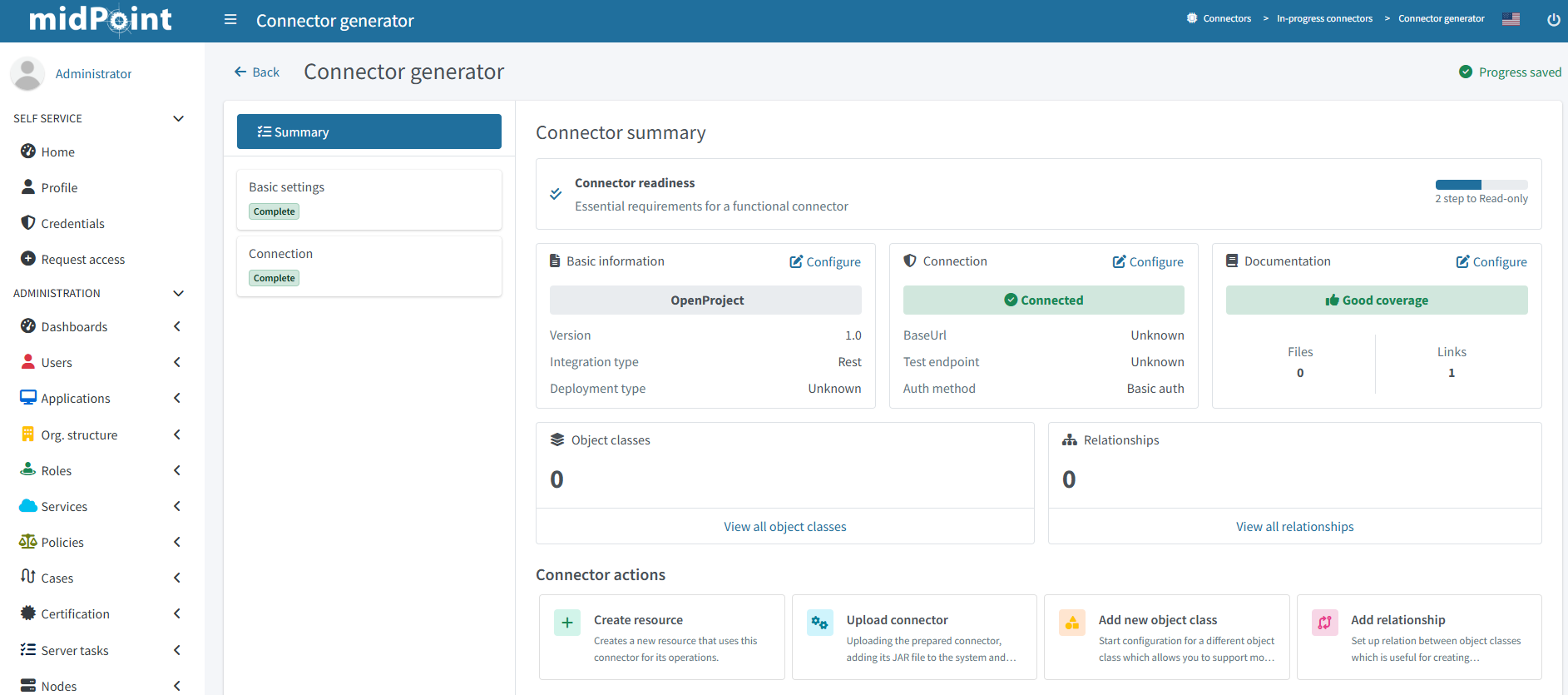
Task: Click the Applications monitor icon
Action: pos(28,398)
